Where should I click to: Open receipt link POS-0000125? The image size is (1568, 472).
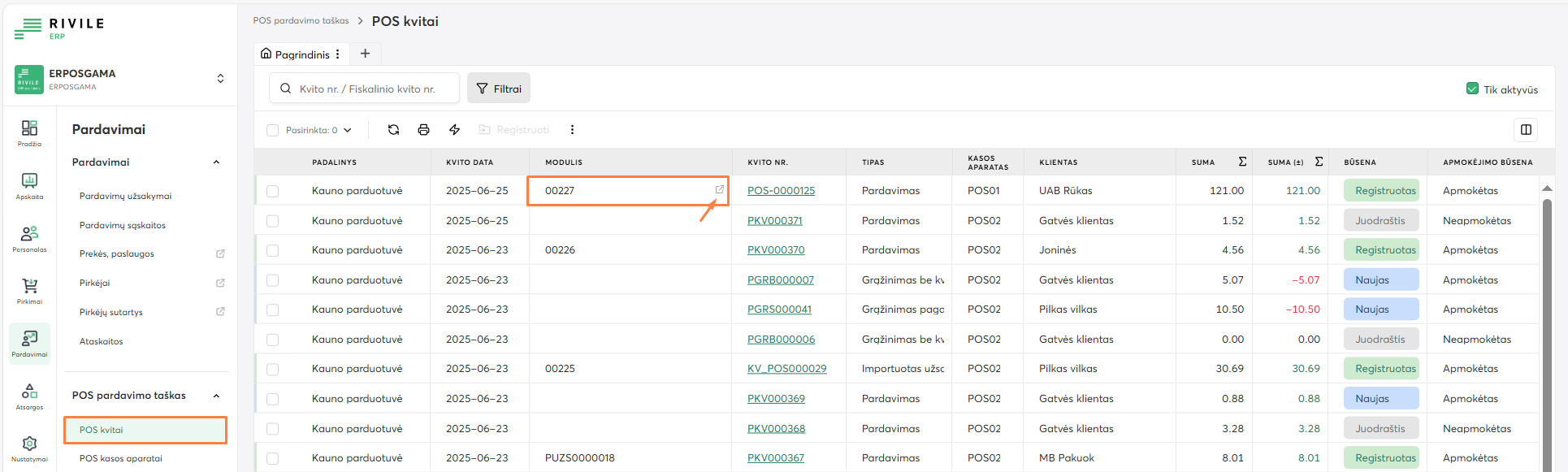[x=781, y=191]
